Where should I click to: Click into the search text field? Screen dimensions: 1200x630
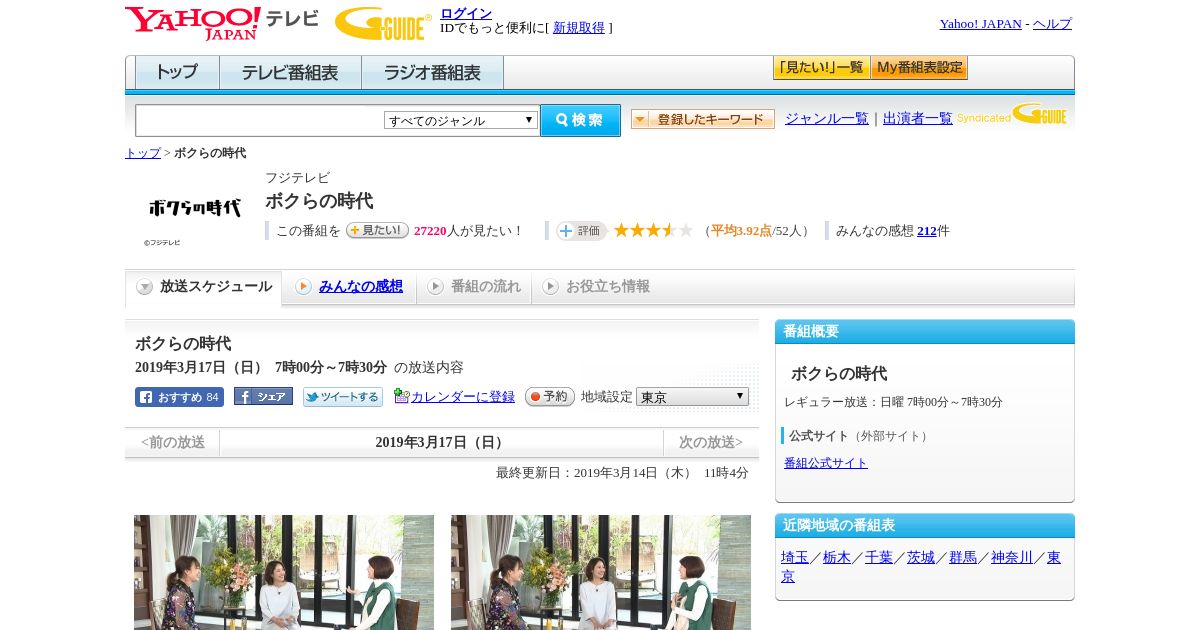tap(260, 120)
